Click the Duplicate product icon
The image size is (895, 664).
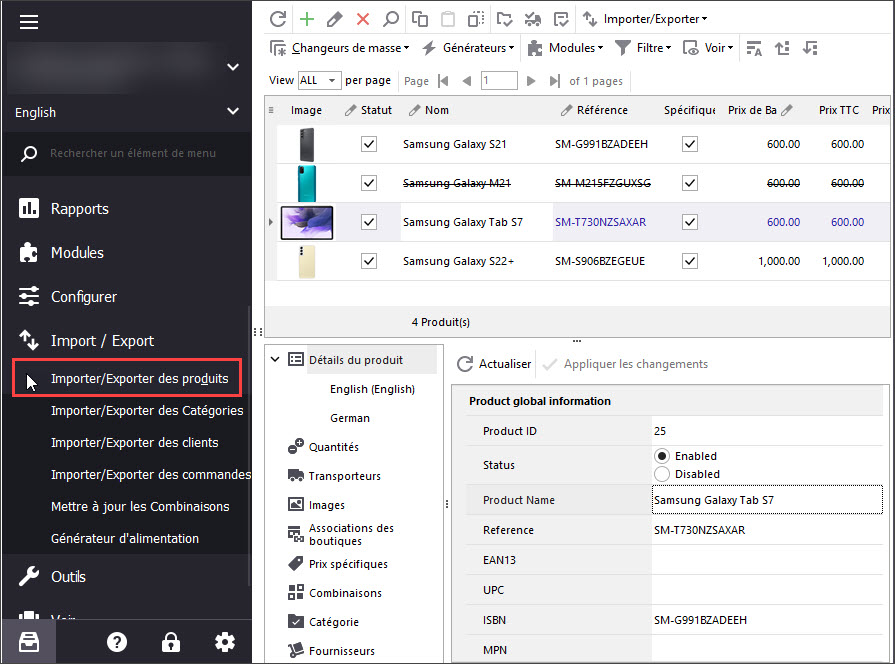click(x=476, y=19)
